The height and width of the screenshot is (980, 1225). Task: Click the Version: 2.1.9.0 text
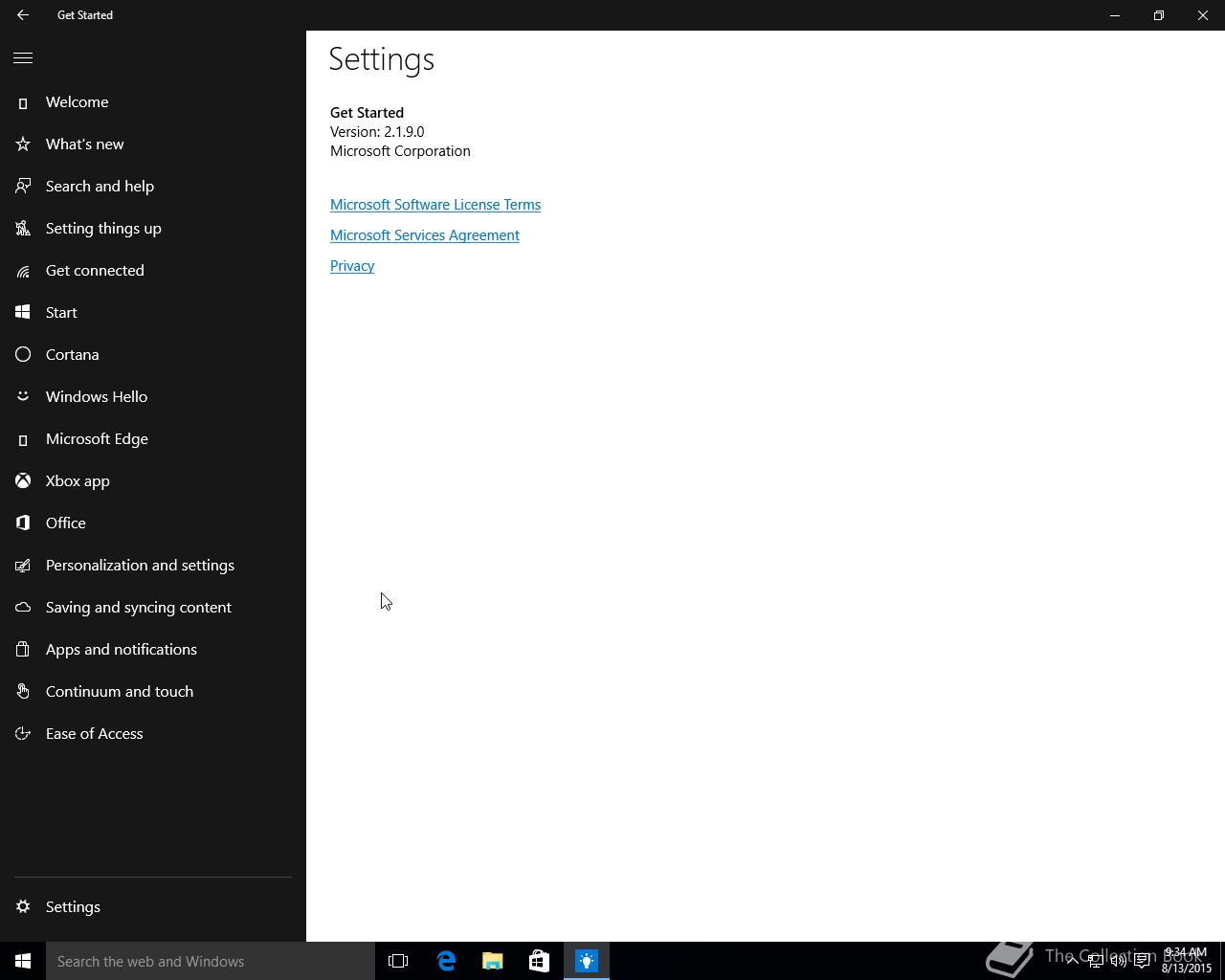377,132
